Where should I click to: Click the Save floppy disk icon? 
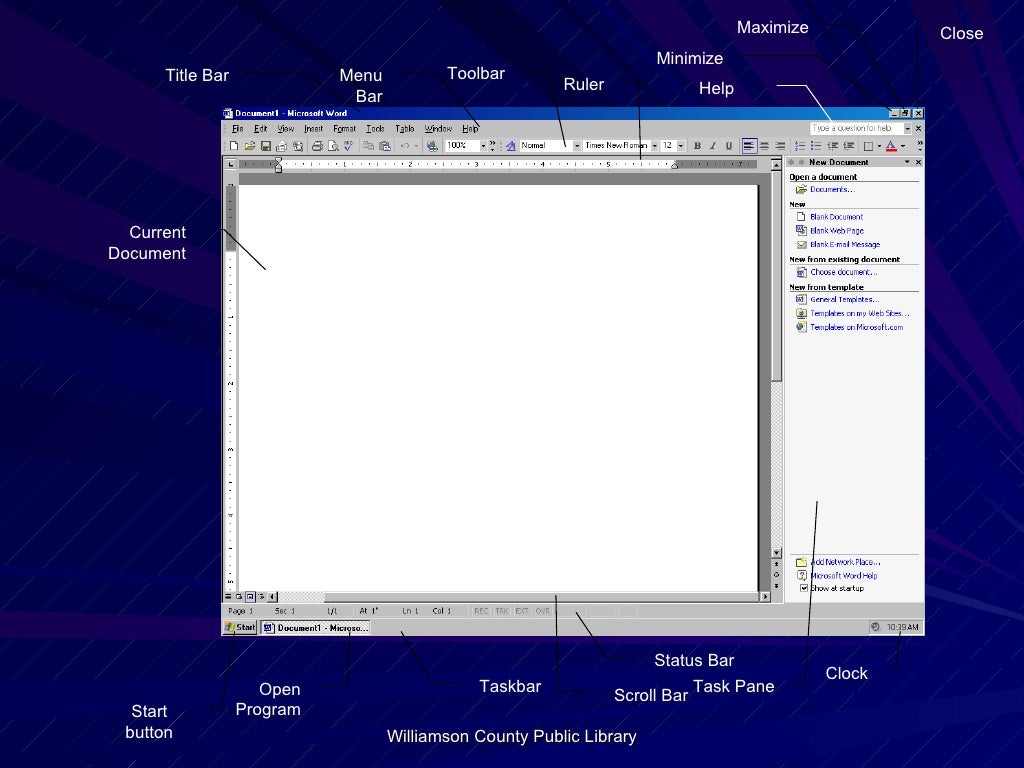pos(266,146)
